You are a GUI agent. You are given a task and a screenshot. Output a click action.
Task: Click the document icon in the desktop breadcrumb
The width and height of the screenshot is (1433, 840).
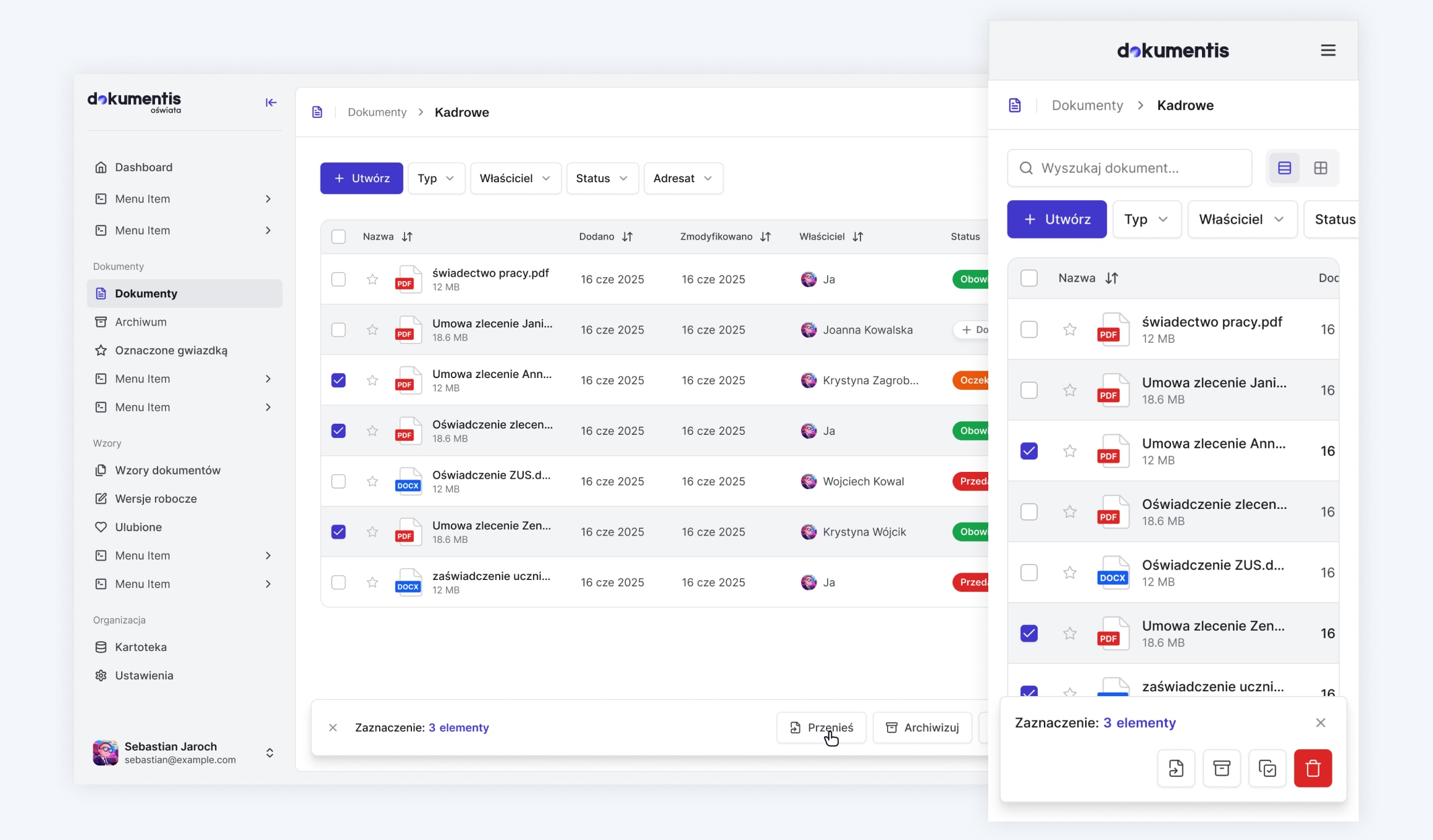317,112
